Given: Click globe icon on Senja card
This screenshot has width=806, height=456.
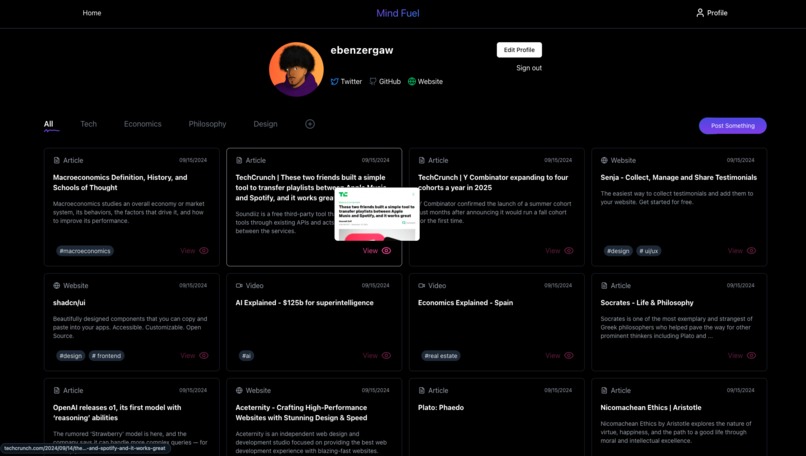Looking at the screenshot, I should pyautogui.click(x=604, y=160).
